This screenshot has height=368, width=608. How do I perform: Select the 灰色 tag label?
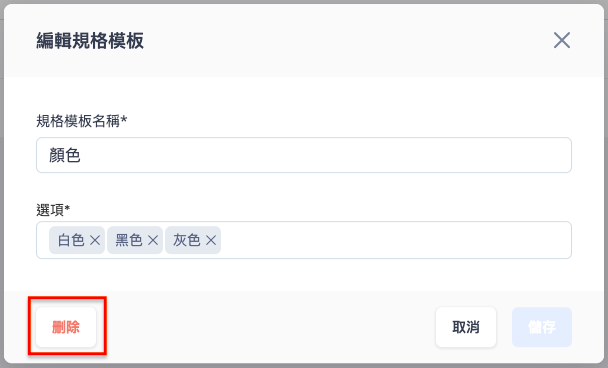coord(187,240)
